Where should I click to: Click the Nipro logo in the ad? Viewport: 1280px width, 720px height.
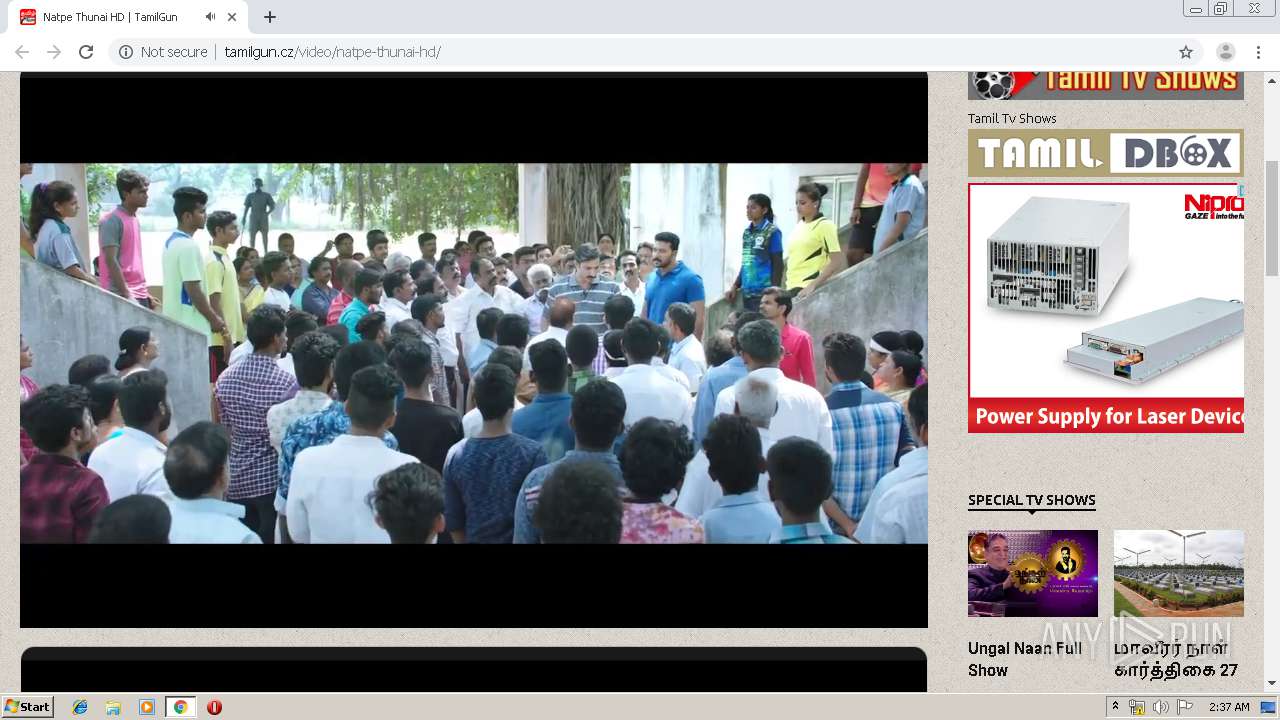click(1213, 205)
